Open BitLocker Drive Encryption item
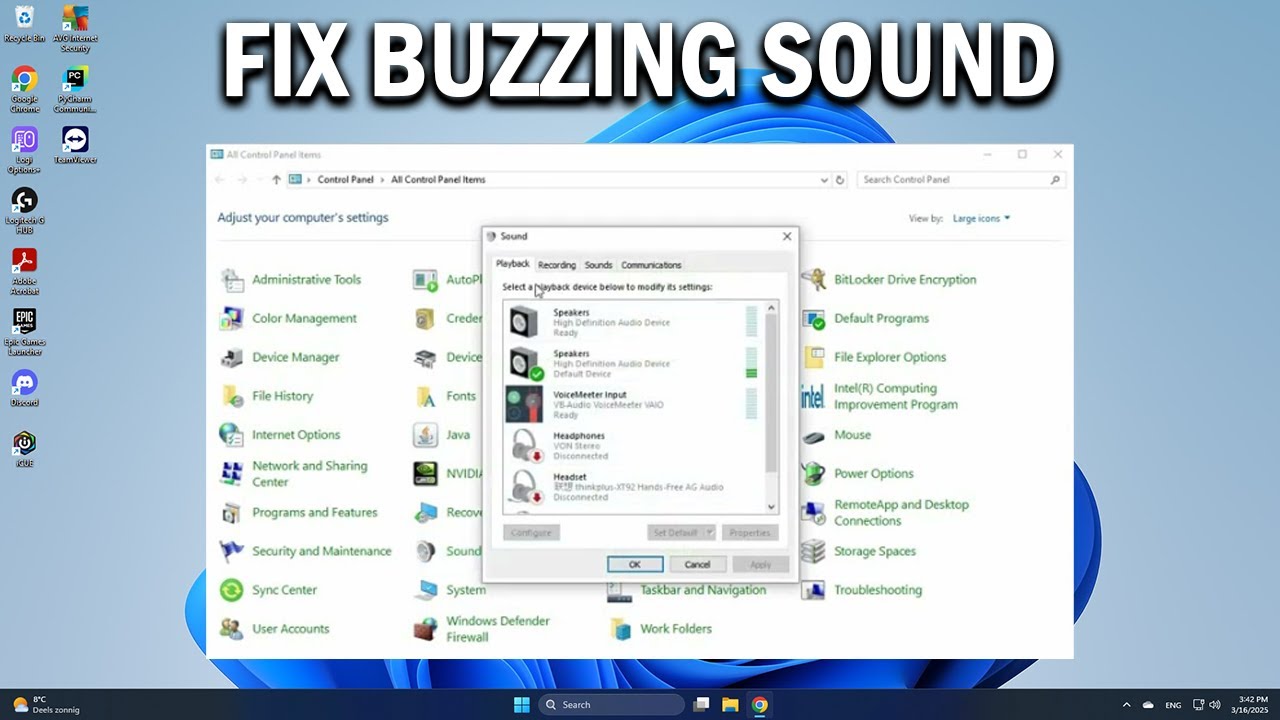 [890, 280]
